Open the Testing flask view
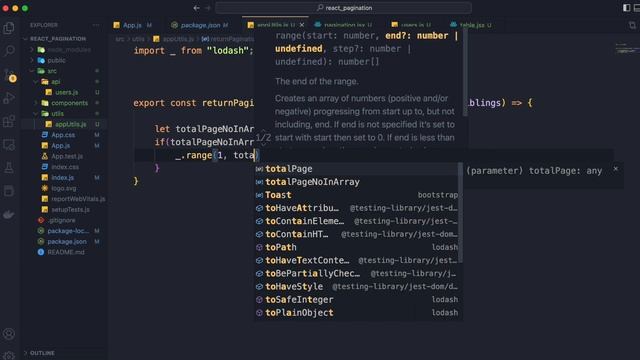 pyautogui.click(x=9, y=167)
